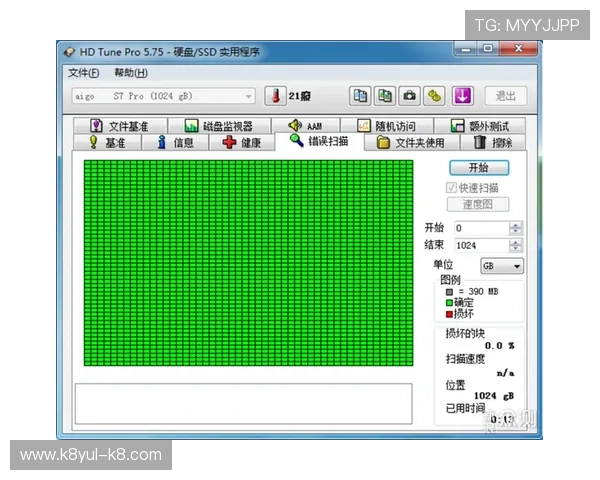The width and height of the screenshot is (600, 480).
Task: Click the magnifier icon on 错误扫描 tab
Action: pos(297,140)
